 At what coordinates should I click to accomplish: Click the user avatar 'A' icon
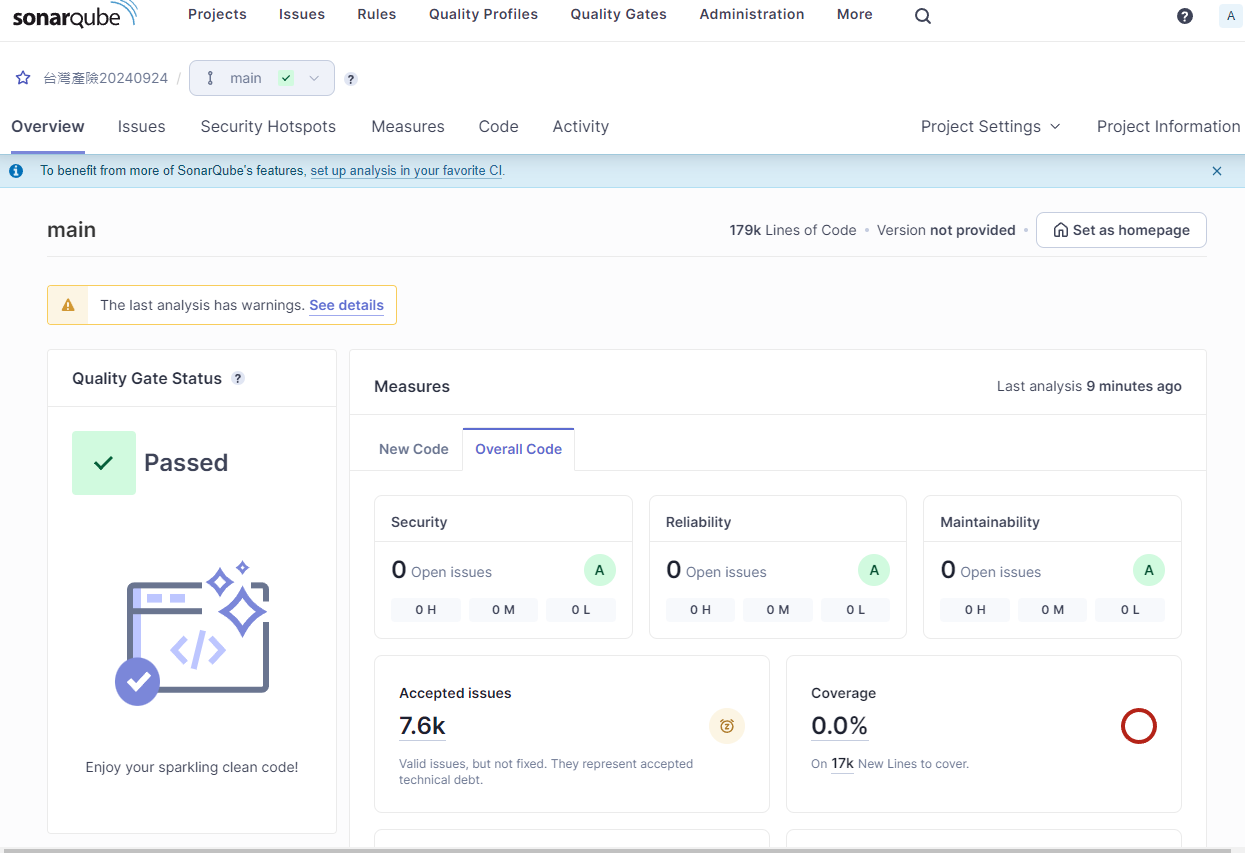click(1230, 16)
